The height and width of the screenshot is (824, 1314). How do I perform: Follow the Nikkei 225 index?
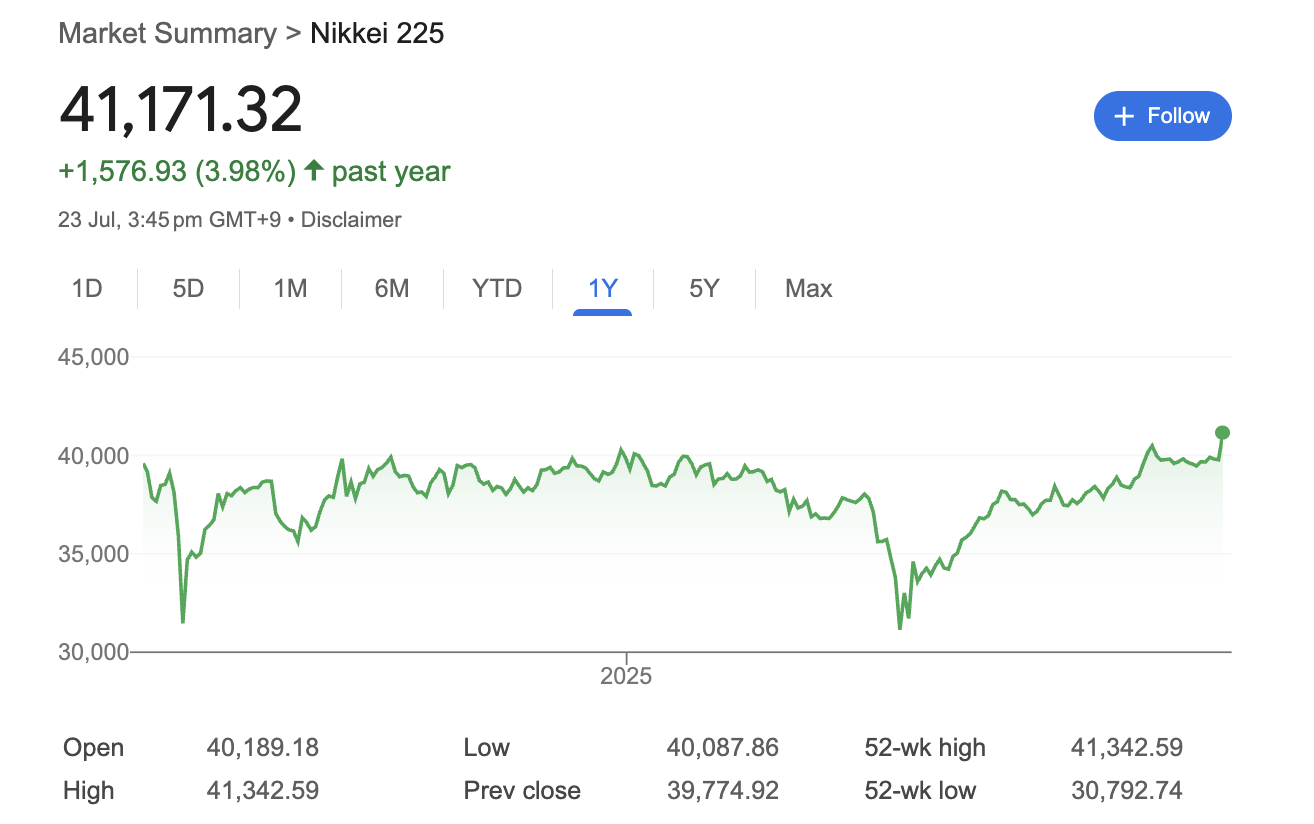coord(1162,116)
